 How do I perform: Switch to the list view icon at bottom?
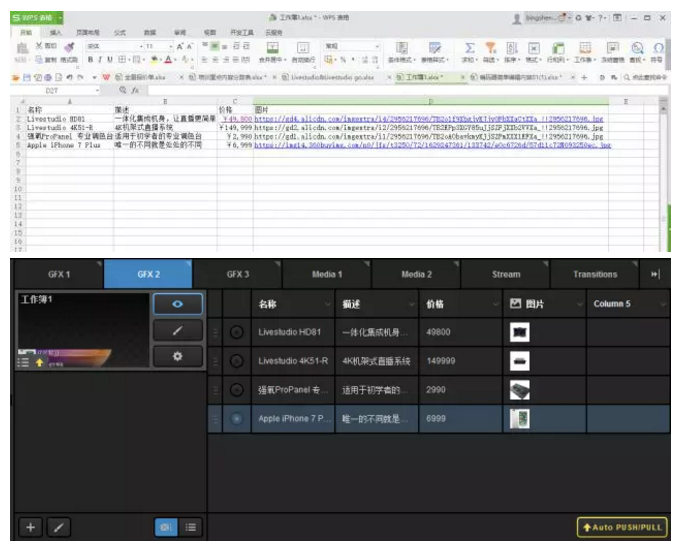coord(190,527)
